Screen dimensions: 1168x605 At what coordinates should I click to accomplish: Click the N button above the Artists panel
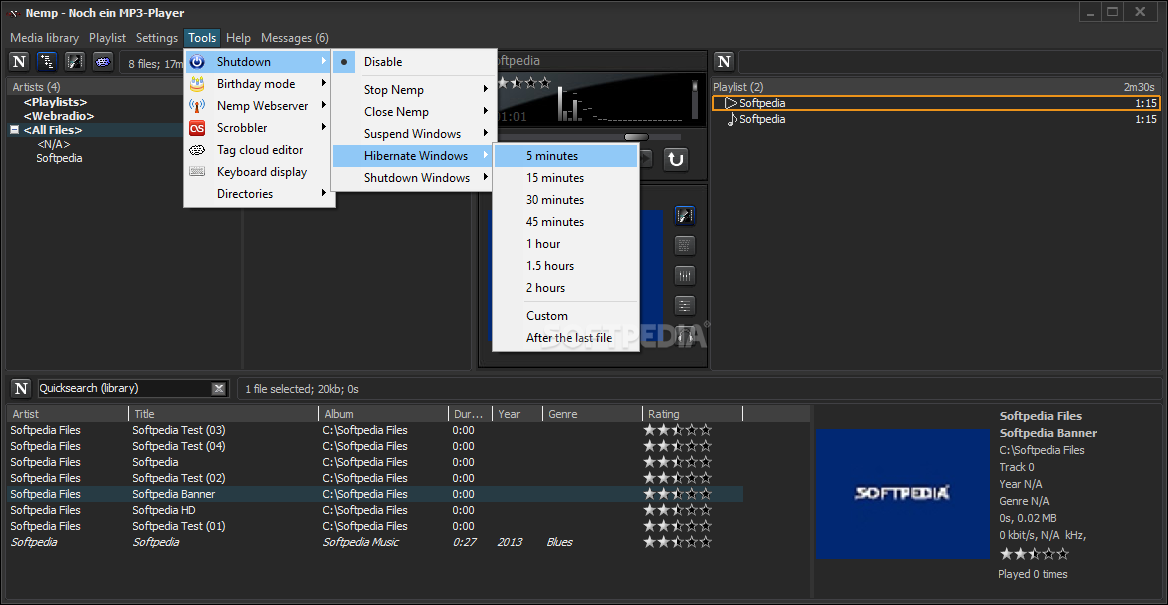pyautogui.click(x=19, y=61)
